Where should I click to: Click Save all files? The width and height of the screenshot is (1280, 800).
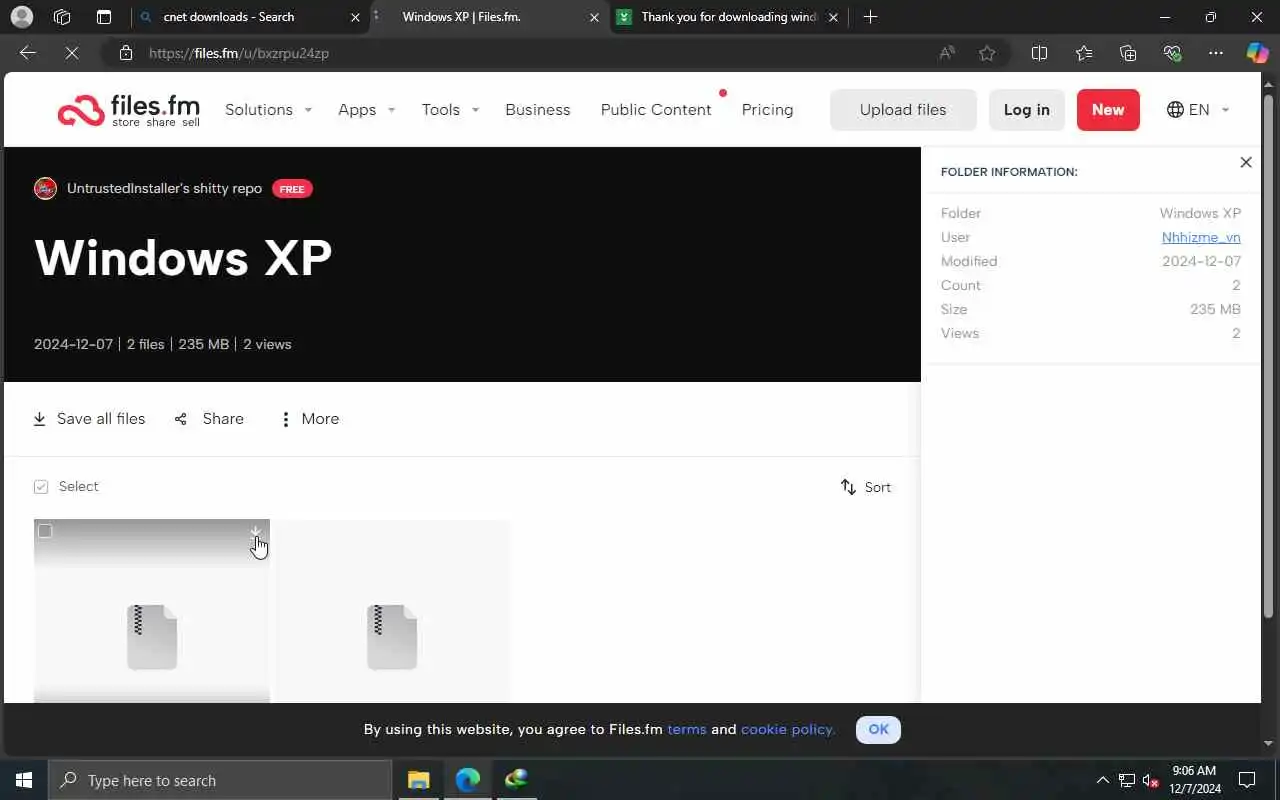(89, 419)
